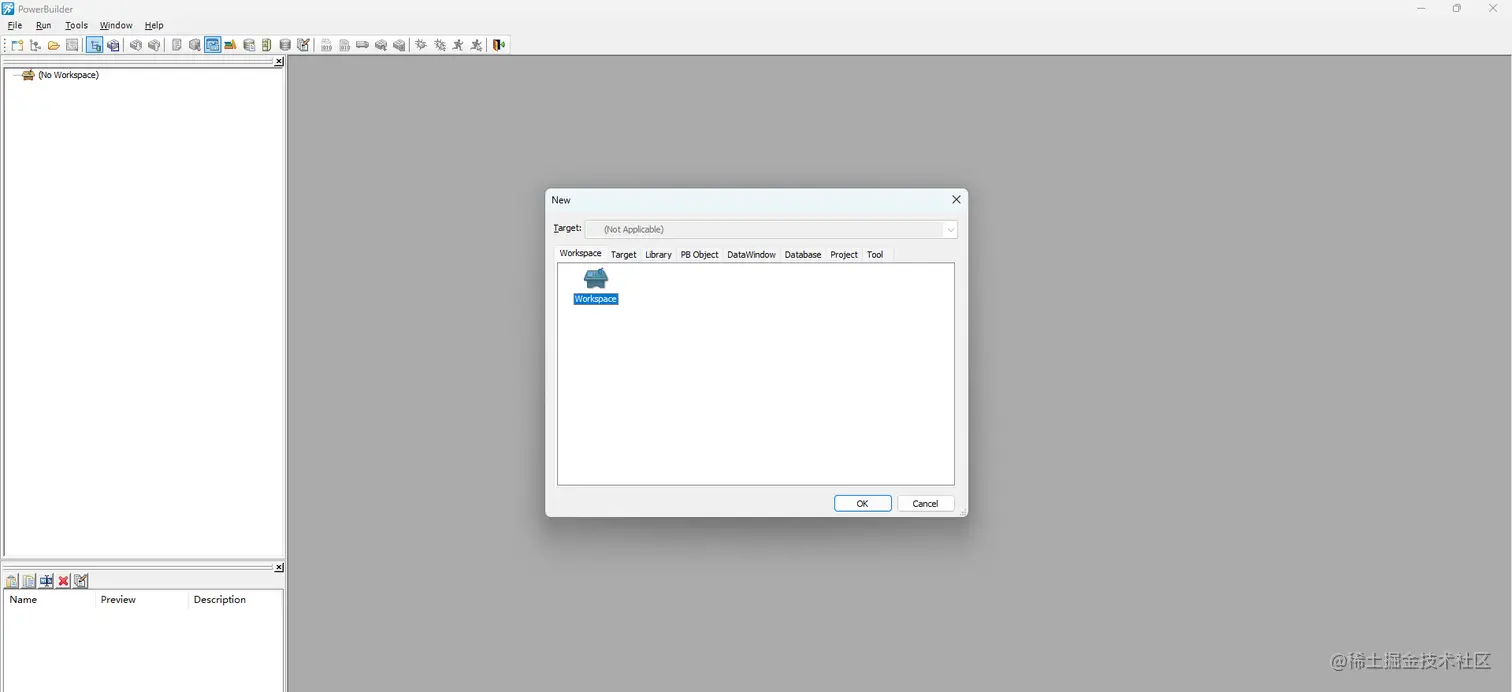Switch to the Library tab
1512x692 pixels.
[659, 255]
